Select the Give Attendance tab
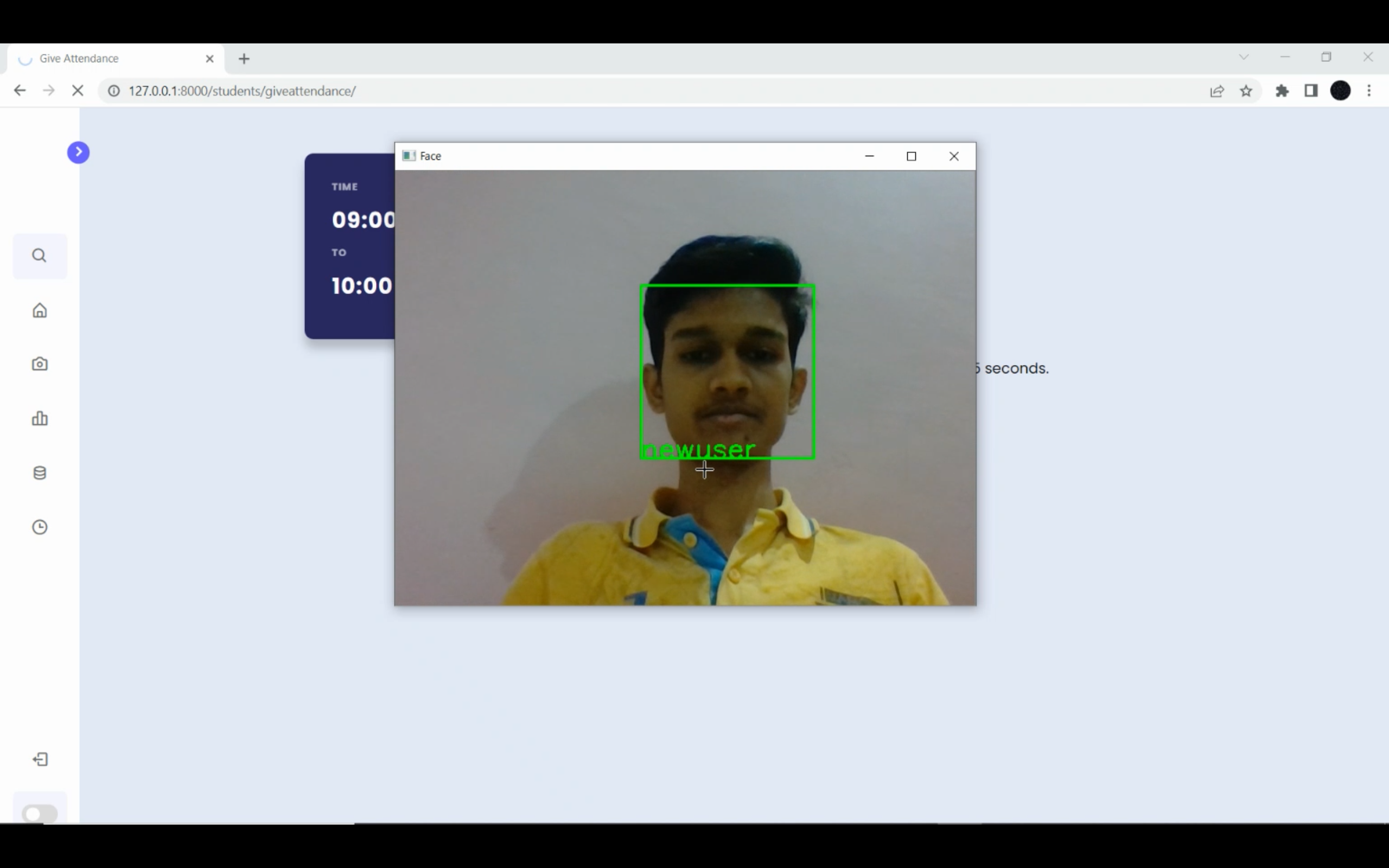Screen dimensions: 1389x868 (115, 59)
